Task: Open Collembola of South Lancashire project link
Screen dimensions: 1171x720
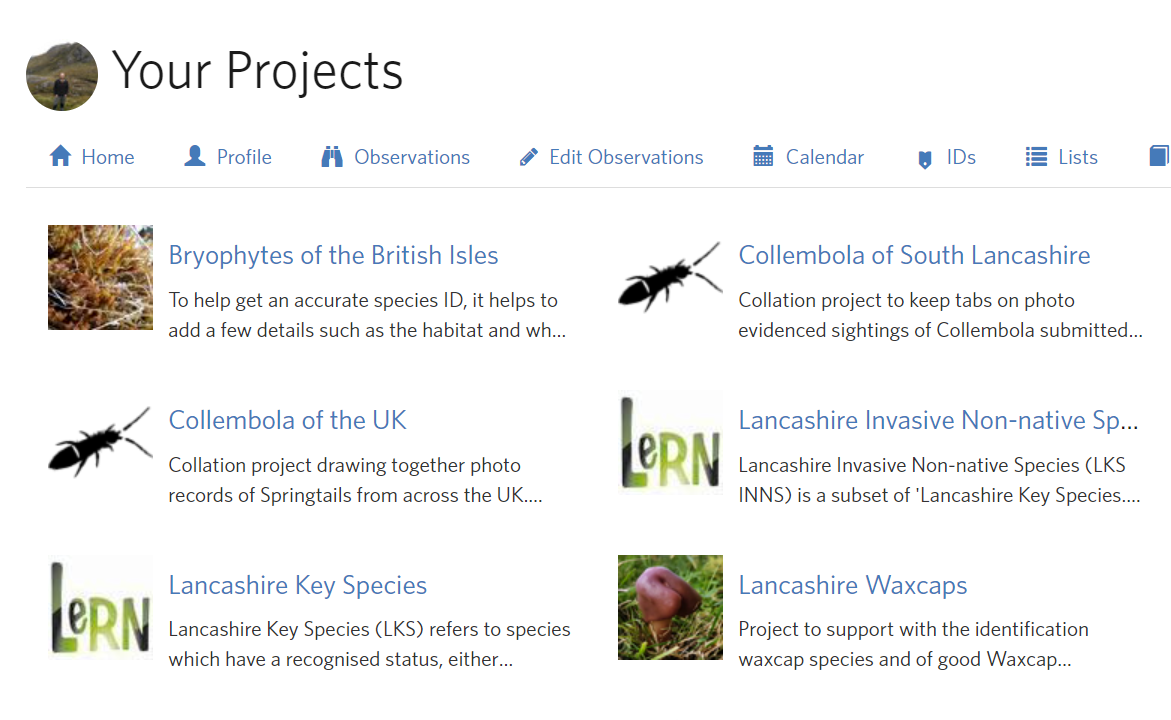Action: coord(914,256)
